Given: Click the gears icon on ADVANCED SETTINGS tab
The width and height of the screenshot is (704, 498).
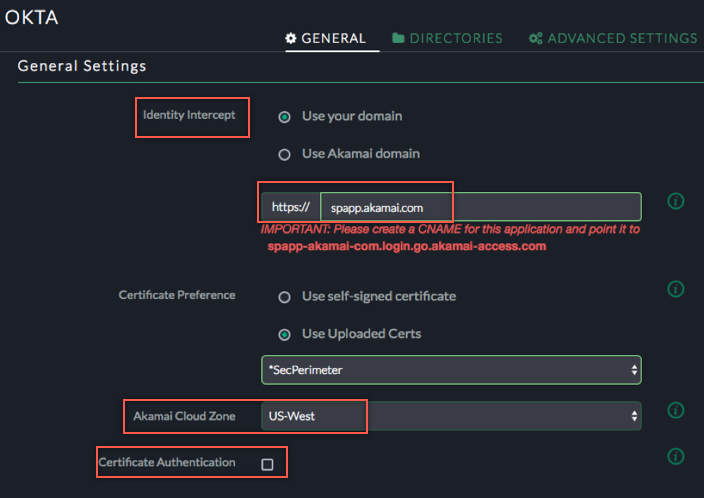Looking at the screenshot, I should [535, 38].
